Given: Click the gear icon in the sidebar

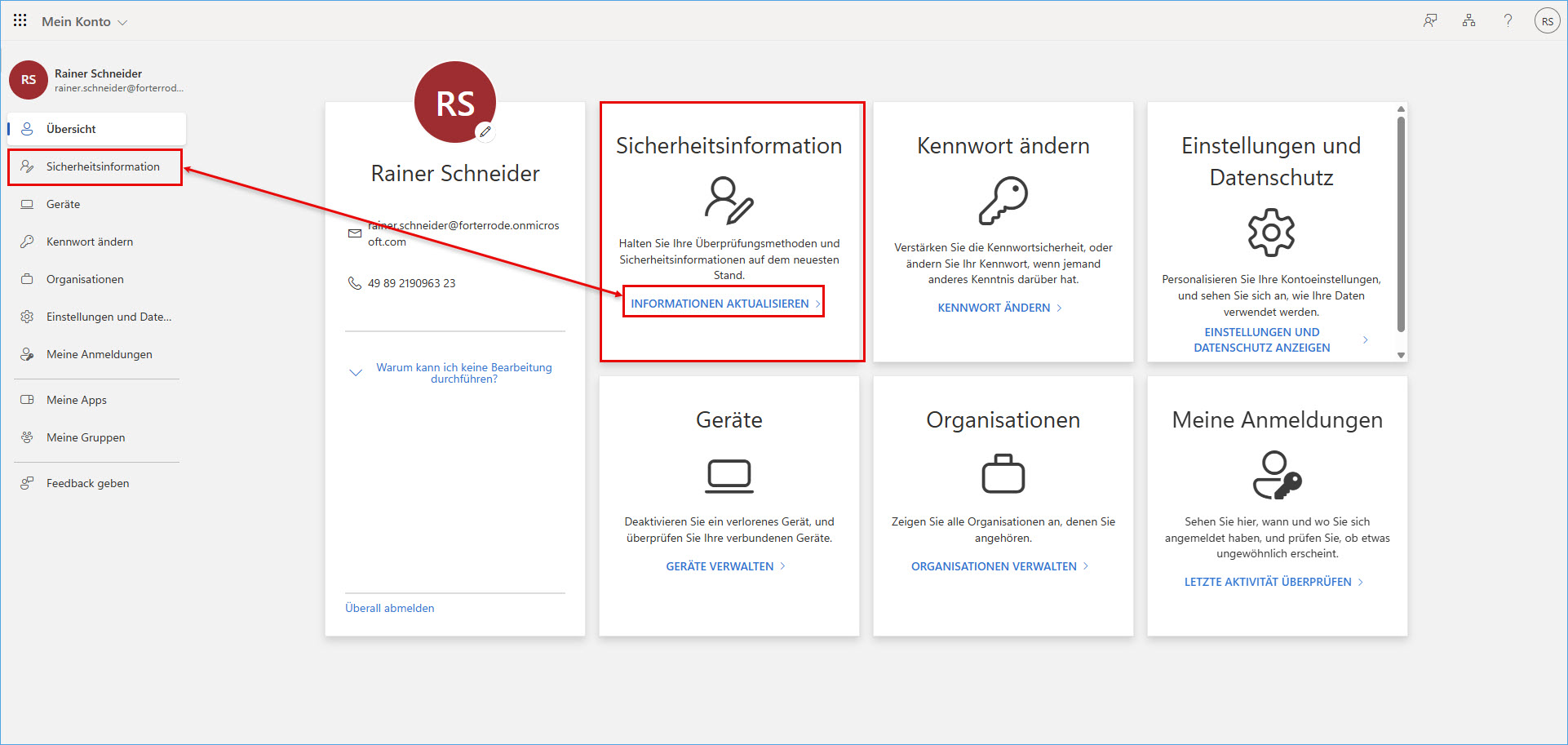Looking at the screenshot, I should pos(27,317).
